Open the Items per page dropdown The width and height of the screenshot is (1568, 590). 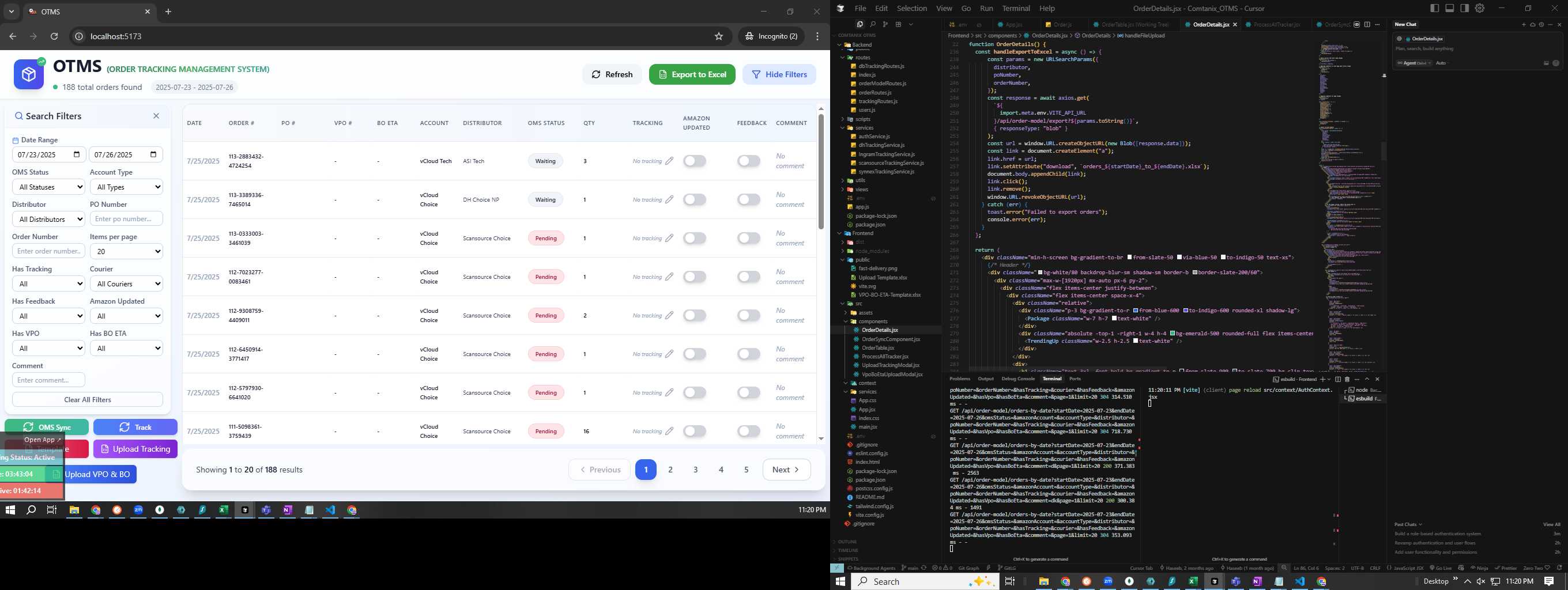126,251
